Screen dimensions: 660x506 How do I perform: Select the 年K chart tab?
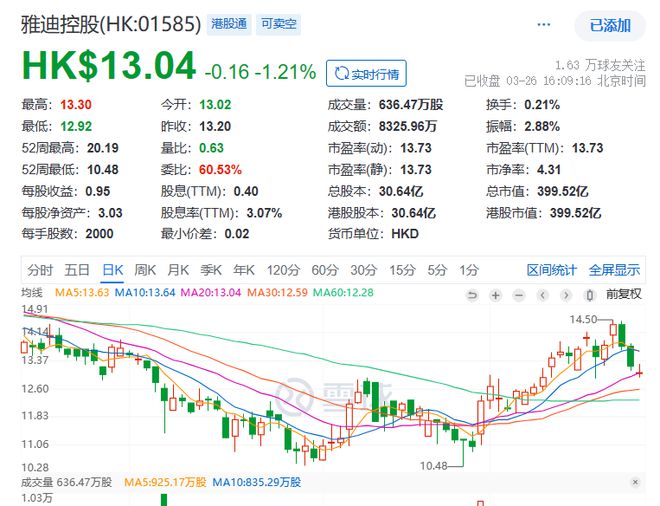[x=244, y=270]
